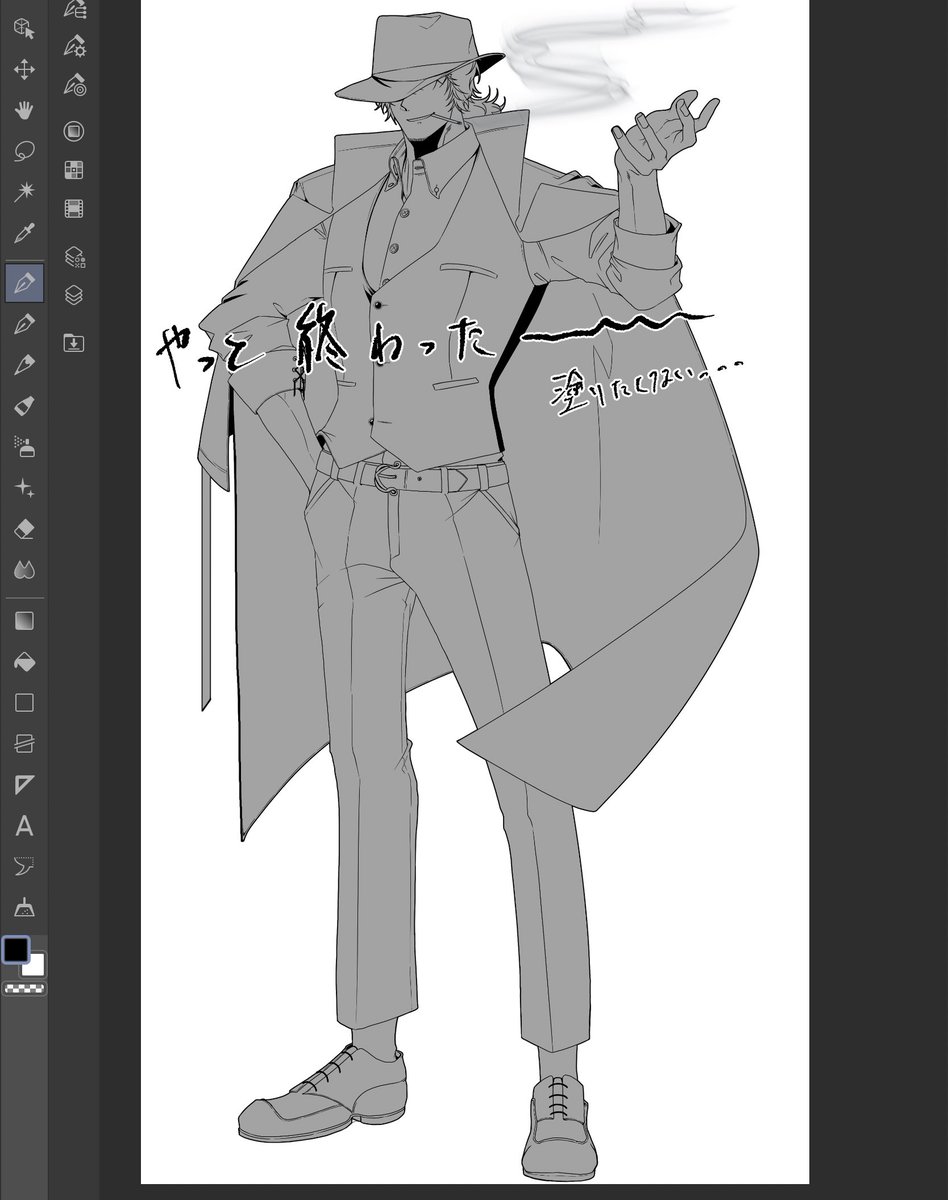Select the Brush tool
The image size is (948, 1200).
[24, 365]
